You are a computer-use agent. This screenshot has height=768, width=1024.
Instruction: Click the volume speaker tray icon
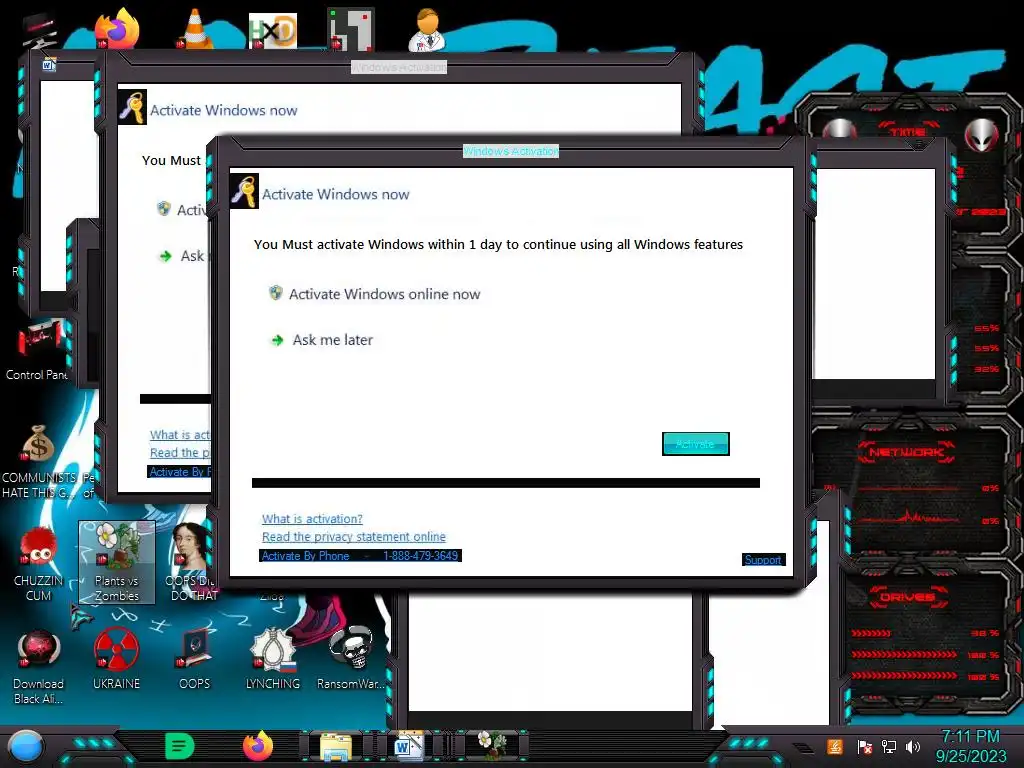click(x=913, y=746)
